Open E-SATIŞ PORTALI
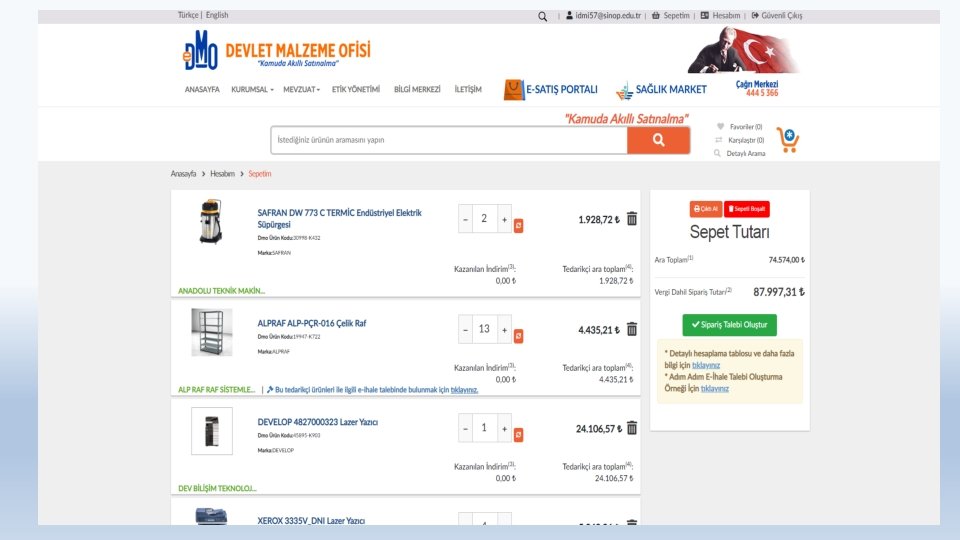Image resolution: width=960 pixels, height=540 pixels. (550, 89)
